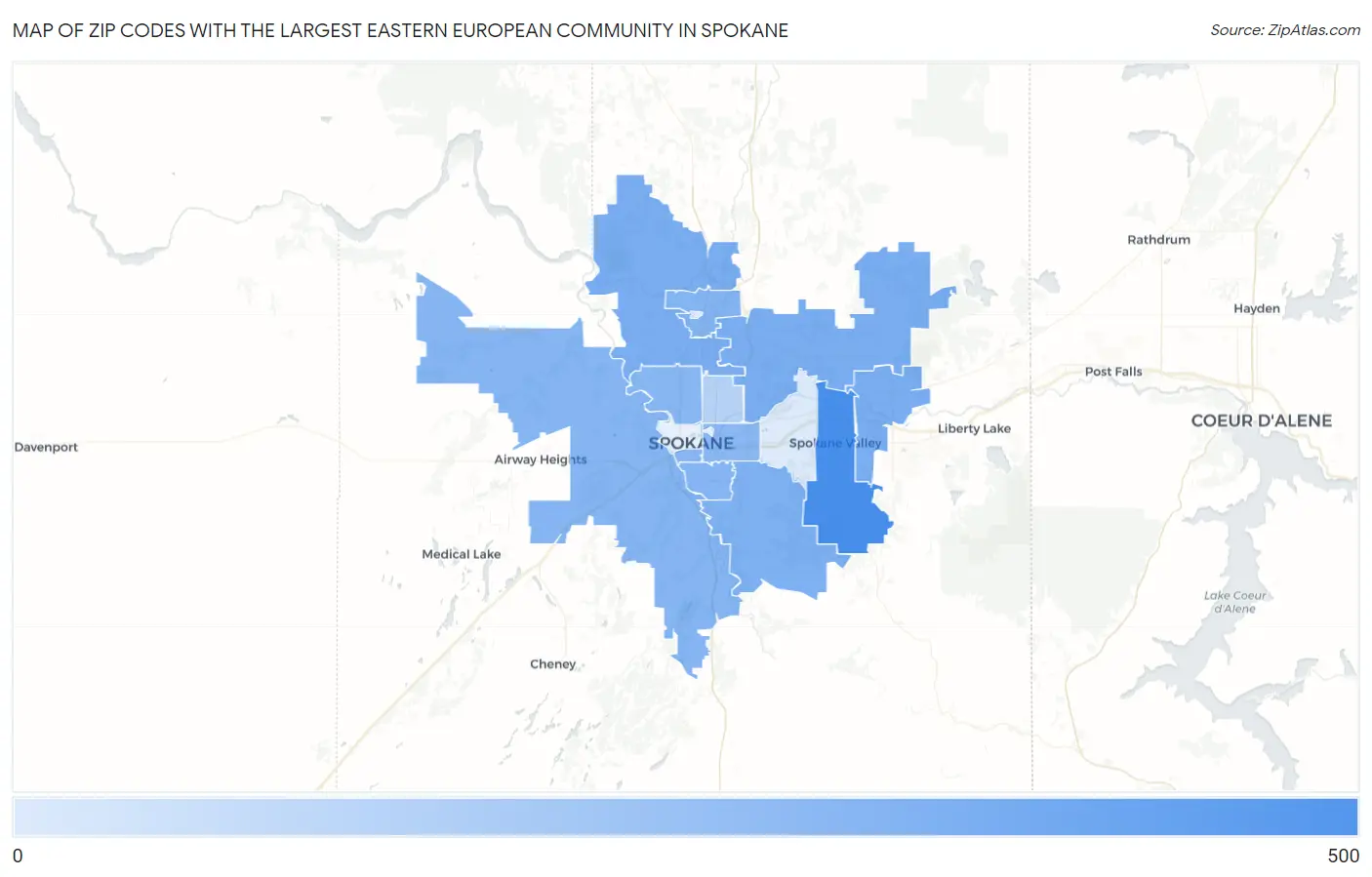Click the Cheney map label
1372x877 pixels.
pos(552,664)
